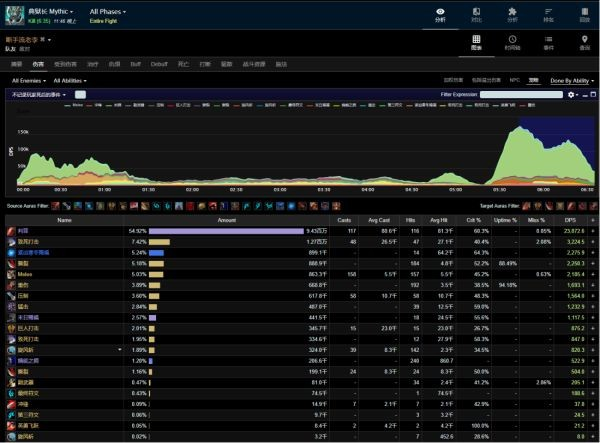This screenshot has height=443, width=600.
Task: Toggle the NPC view option
Action: tap(515, 80)
